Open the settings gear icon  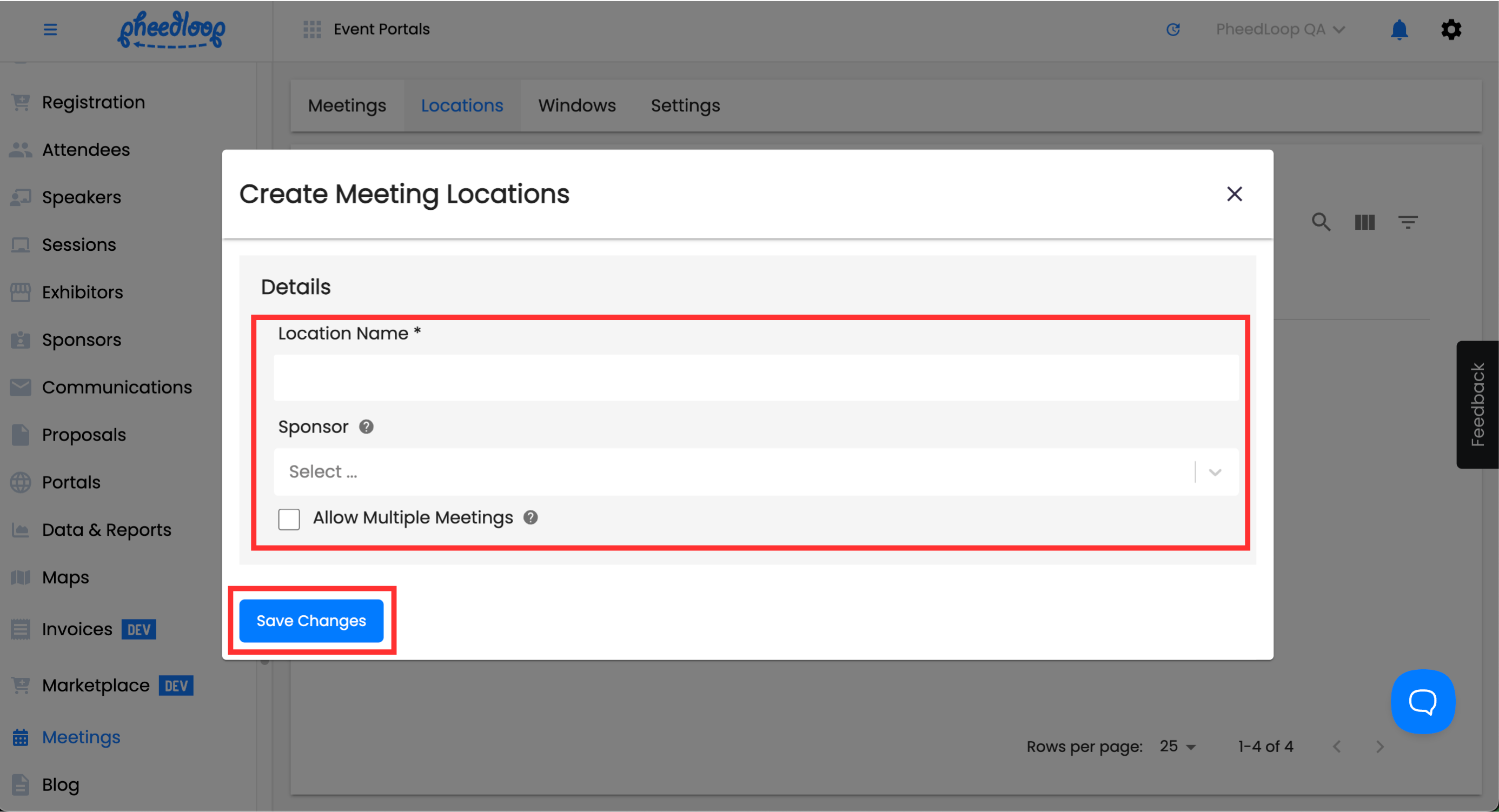click(1451, 29)
